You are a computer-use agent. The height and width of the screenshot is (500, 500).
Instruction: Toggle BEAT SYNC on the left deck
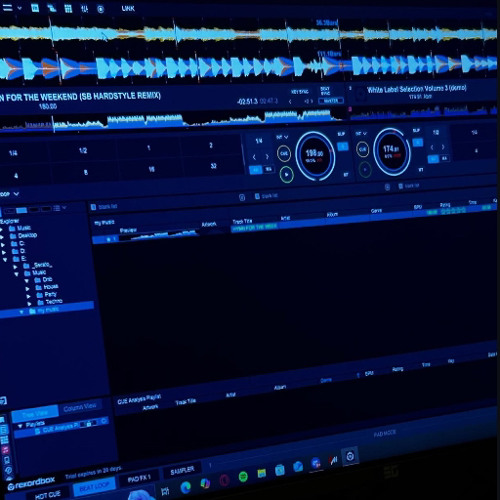pyautogui.click(x=325, y=91)
